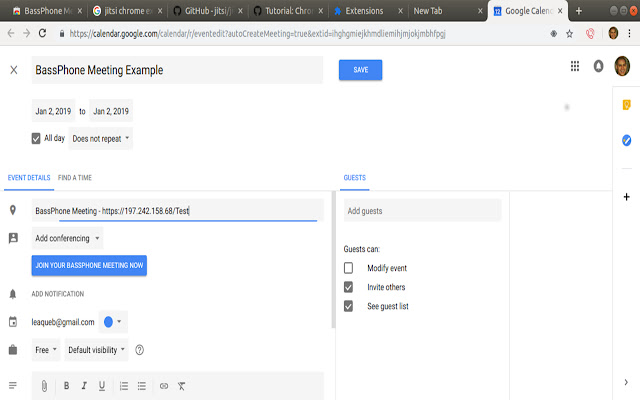Open the notifications bell in the header
The width and height of the screenshot is (640, 400).
[x=598, y=66]
